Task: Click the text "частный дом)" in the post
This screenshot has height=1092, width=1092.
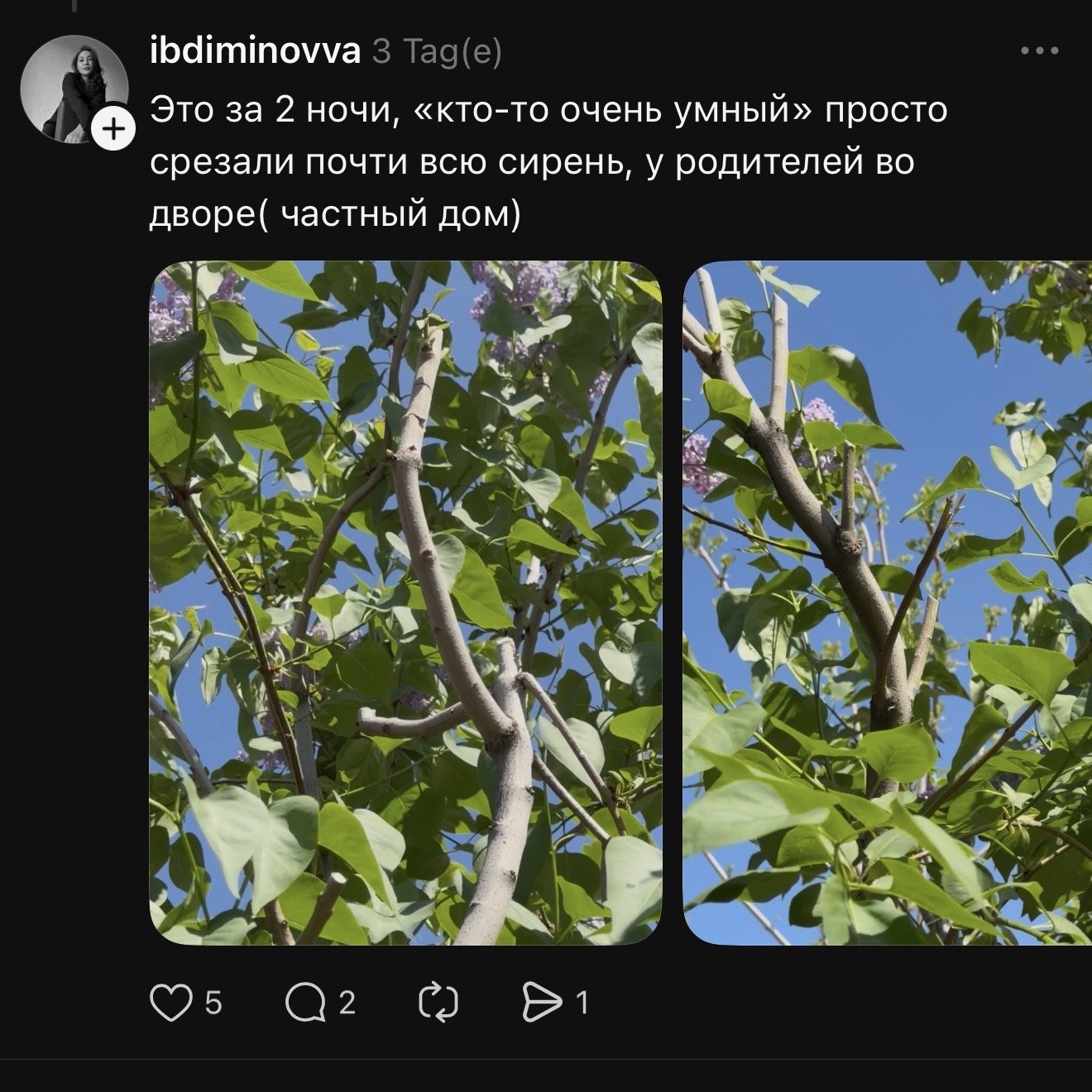Action: [401, 215]
